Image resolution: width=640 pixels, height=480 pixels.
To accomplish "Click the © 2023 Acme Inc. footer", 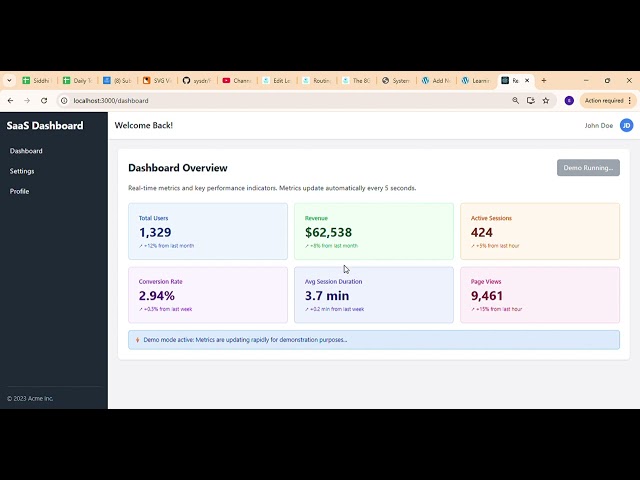I will (30, 398).
